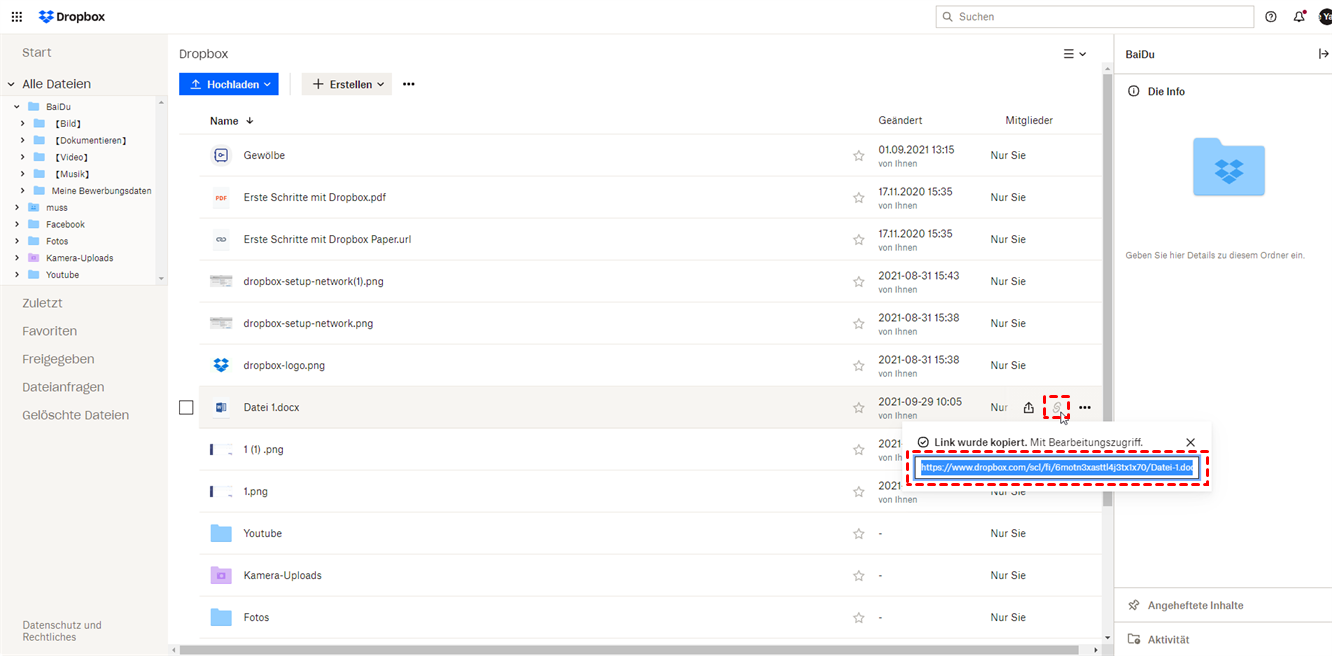Open Favoriten in the sidebar
Viewport: 1332px width, 656px height.
tap(50, 331)
